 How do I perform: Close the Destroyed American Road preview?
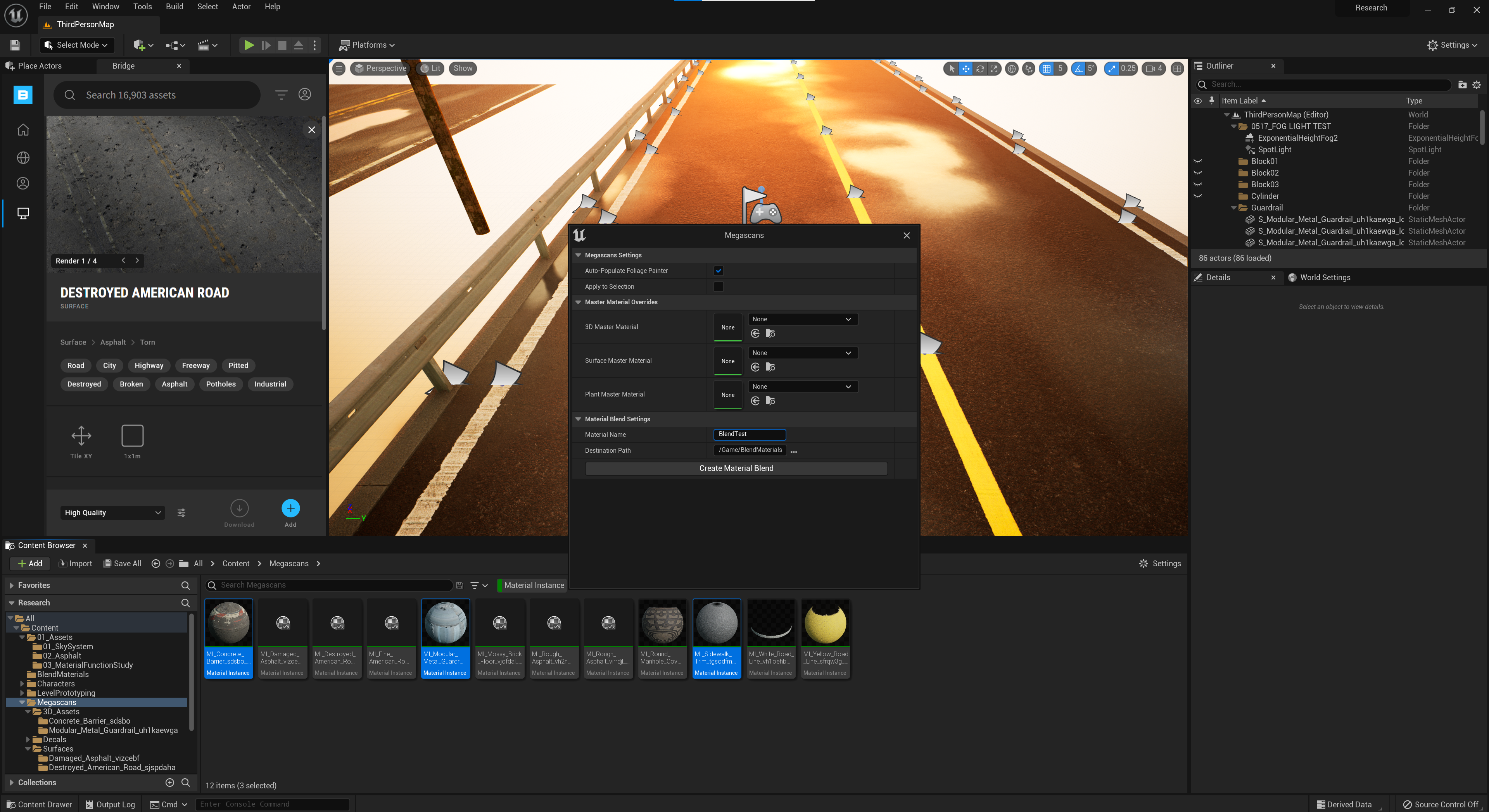311,130
